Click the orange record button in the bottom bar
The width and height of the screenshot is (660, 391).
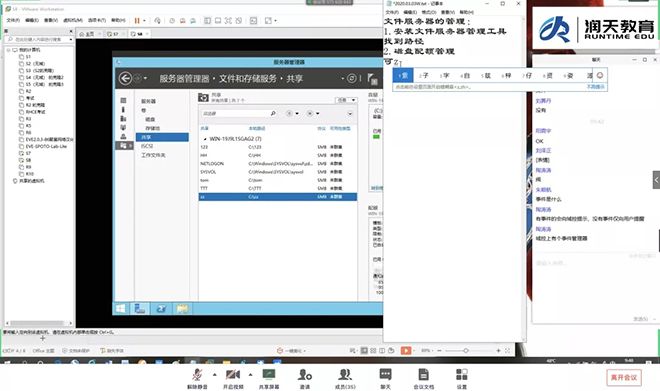tap(406, 351)
